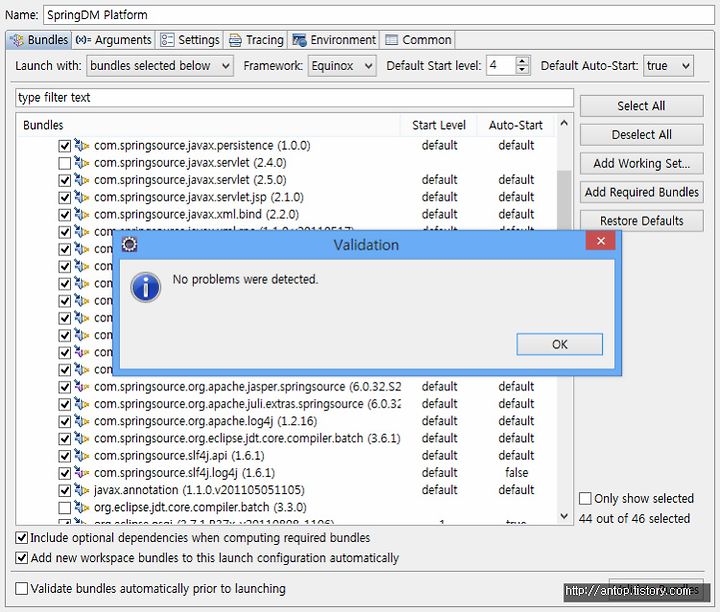The width and height of the screenshot is (720, 612).
Task: Click the Arguments tab (x)= icon
Action: click(84, 40)
